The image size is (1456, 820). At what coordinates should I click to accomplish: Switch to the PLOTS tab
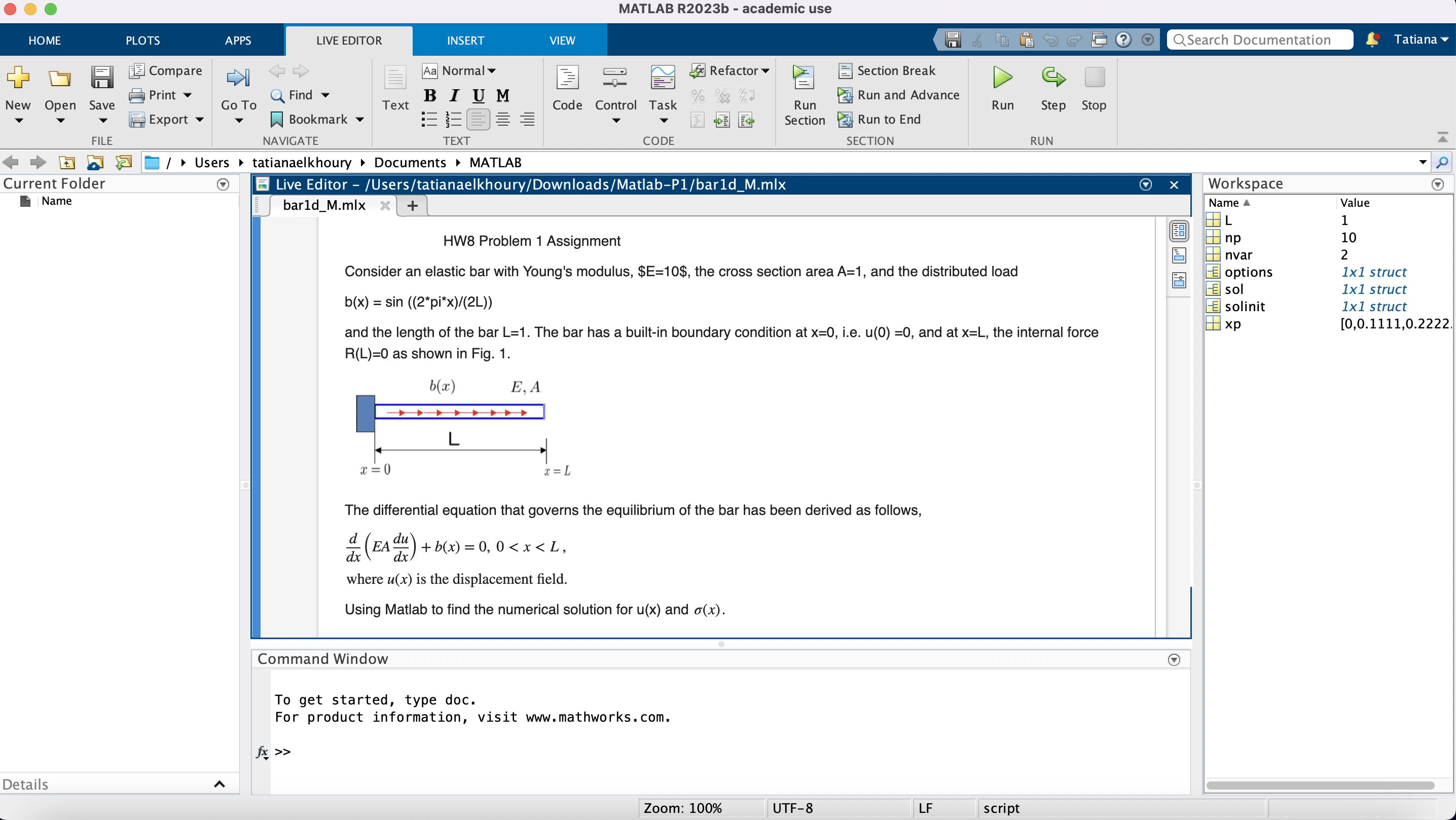pyautogui.click(x=142, y=40)
